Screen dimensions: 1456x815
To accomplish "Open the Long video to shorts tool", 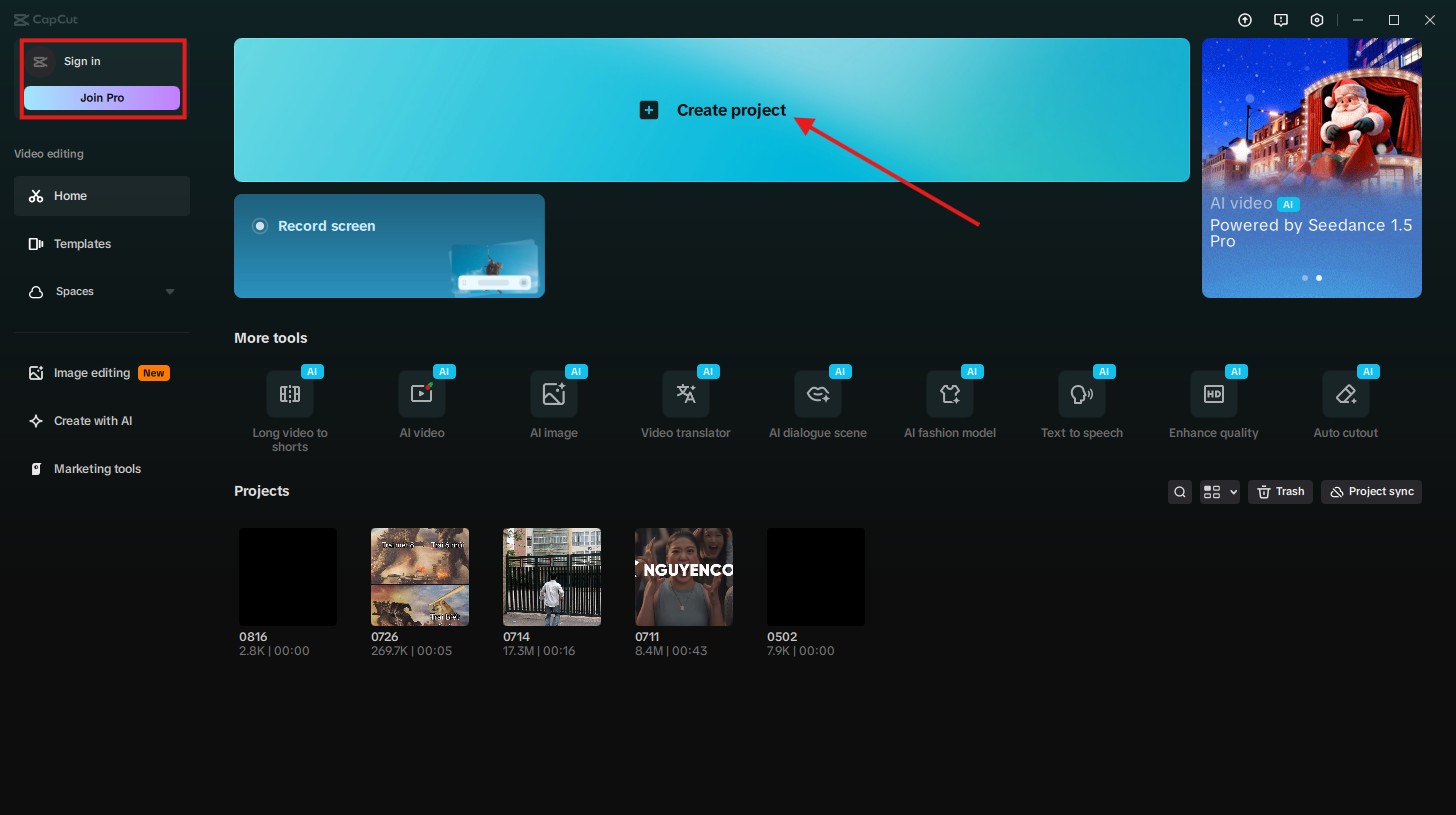I will coord(290,394).
